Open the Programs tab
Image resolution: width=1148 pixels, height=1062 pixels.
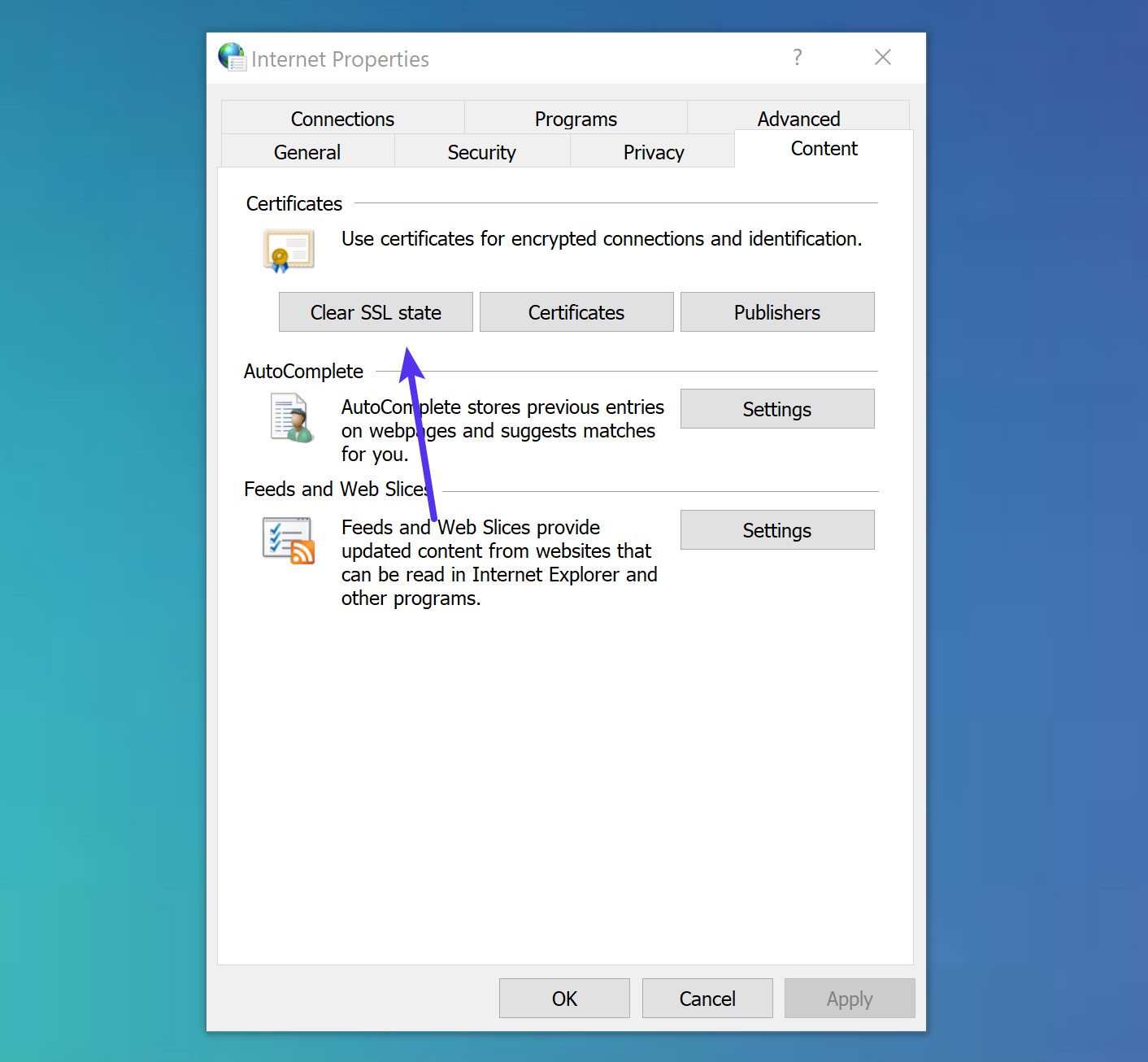pyautogui.click(x=575, y=119)
